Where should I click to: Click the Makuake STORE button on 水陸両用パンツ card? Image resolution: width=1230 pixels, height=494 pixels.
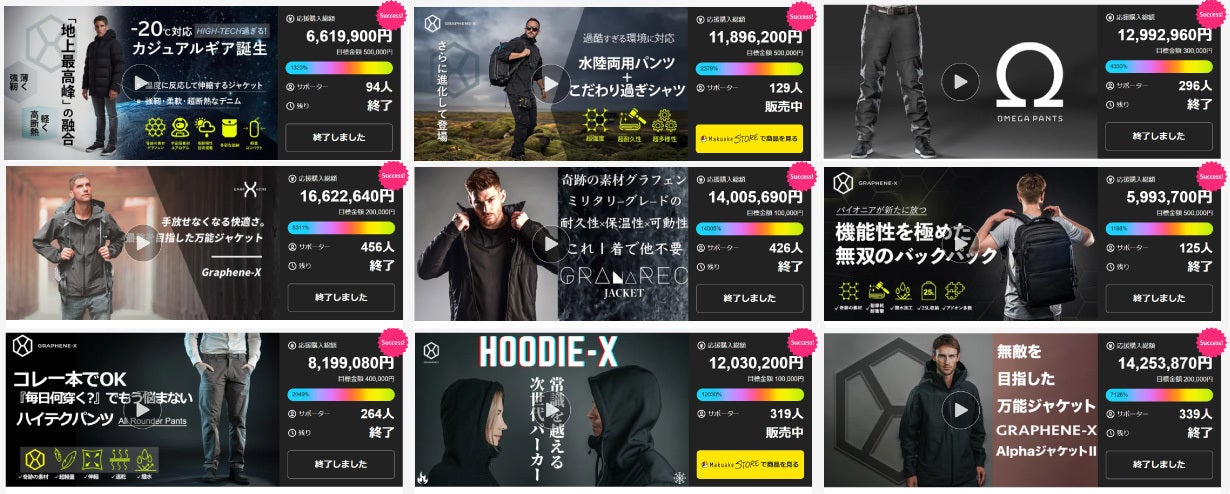point(749,137)
